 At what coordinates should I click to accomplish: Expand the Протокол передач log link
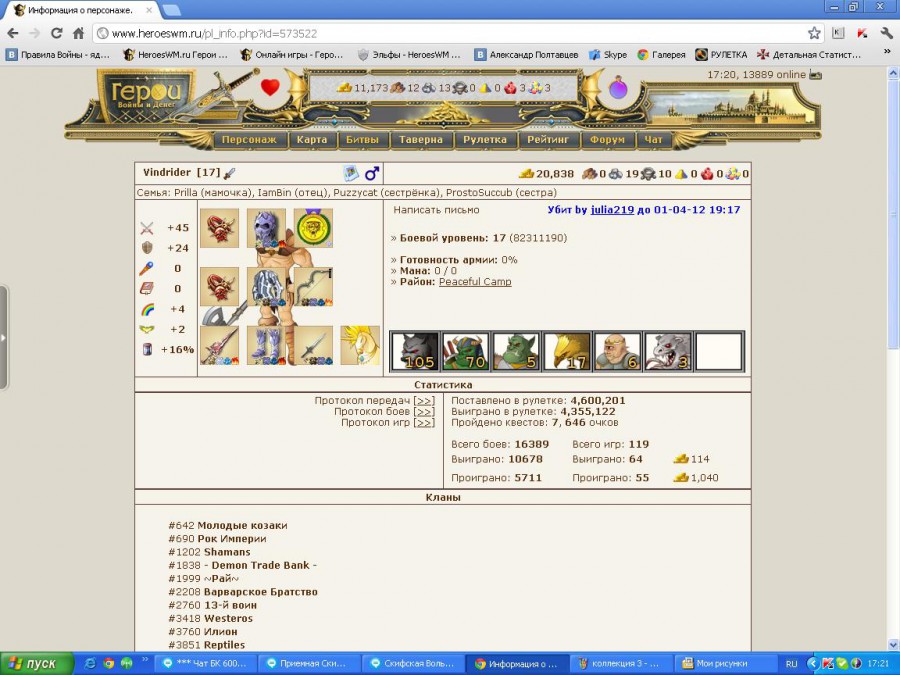click(424, 401)
